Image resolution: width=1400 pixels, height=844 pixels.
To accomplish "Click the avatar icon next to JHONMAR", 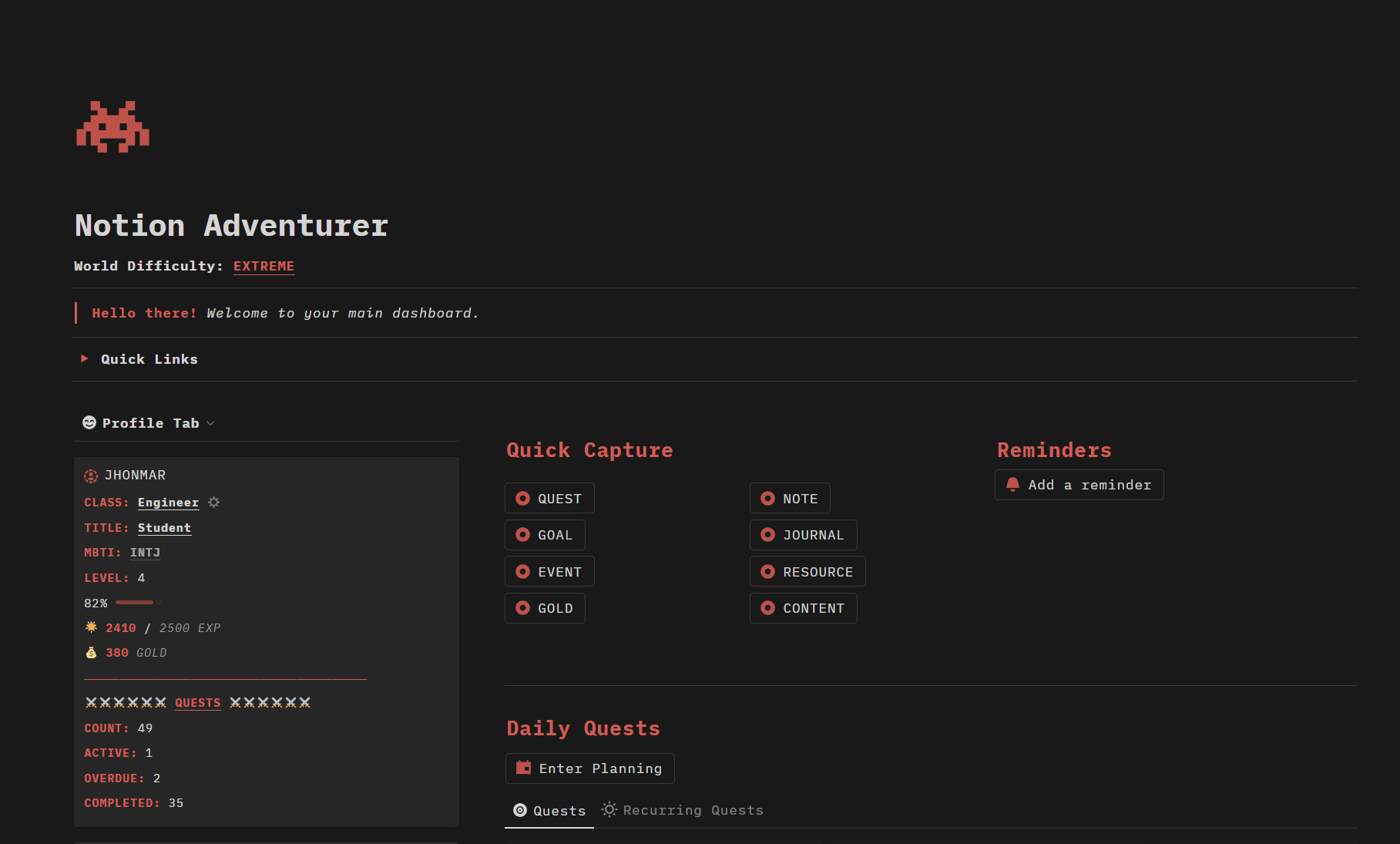I will coord(91,476).
